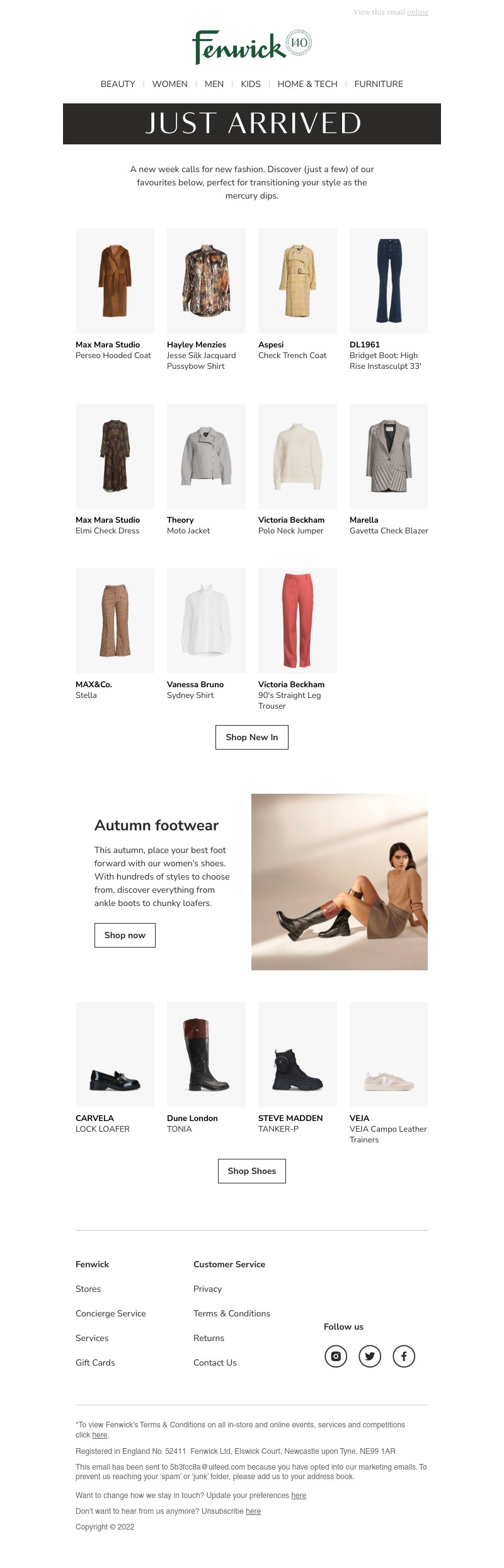Click the Shop Shoes button
The height and width of the screenshot is (1568, 504).
click(x=252, y=1171)
